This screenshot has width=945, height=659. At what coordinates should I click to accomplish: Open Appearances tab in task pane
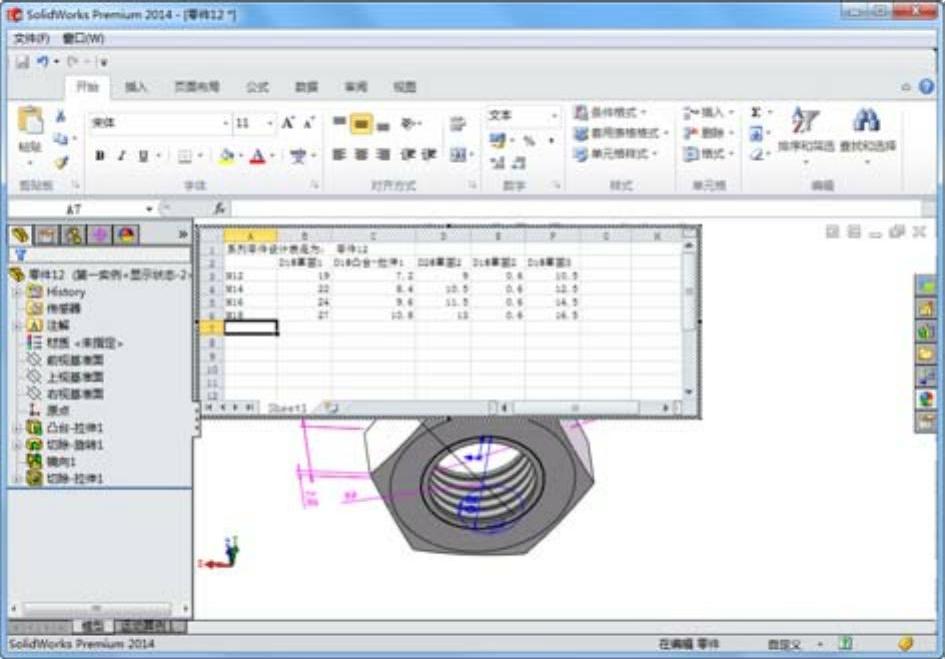(x=926, y=399)
